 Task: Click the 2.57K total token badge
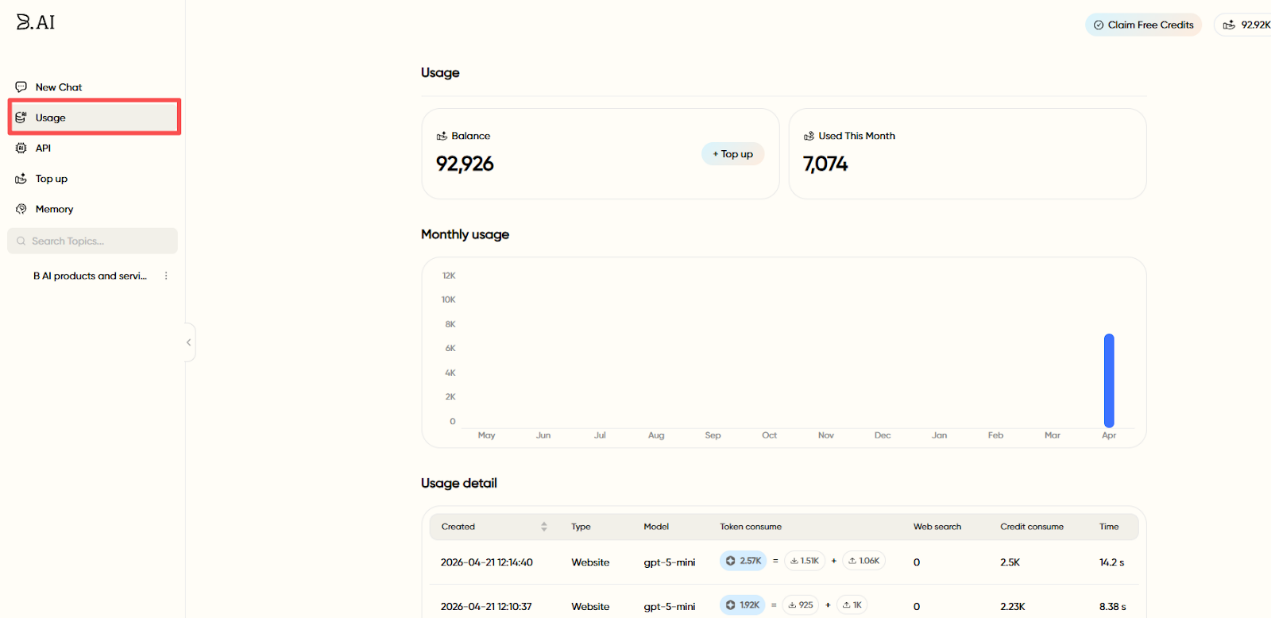[x=743, y=561]
